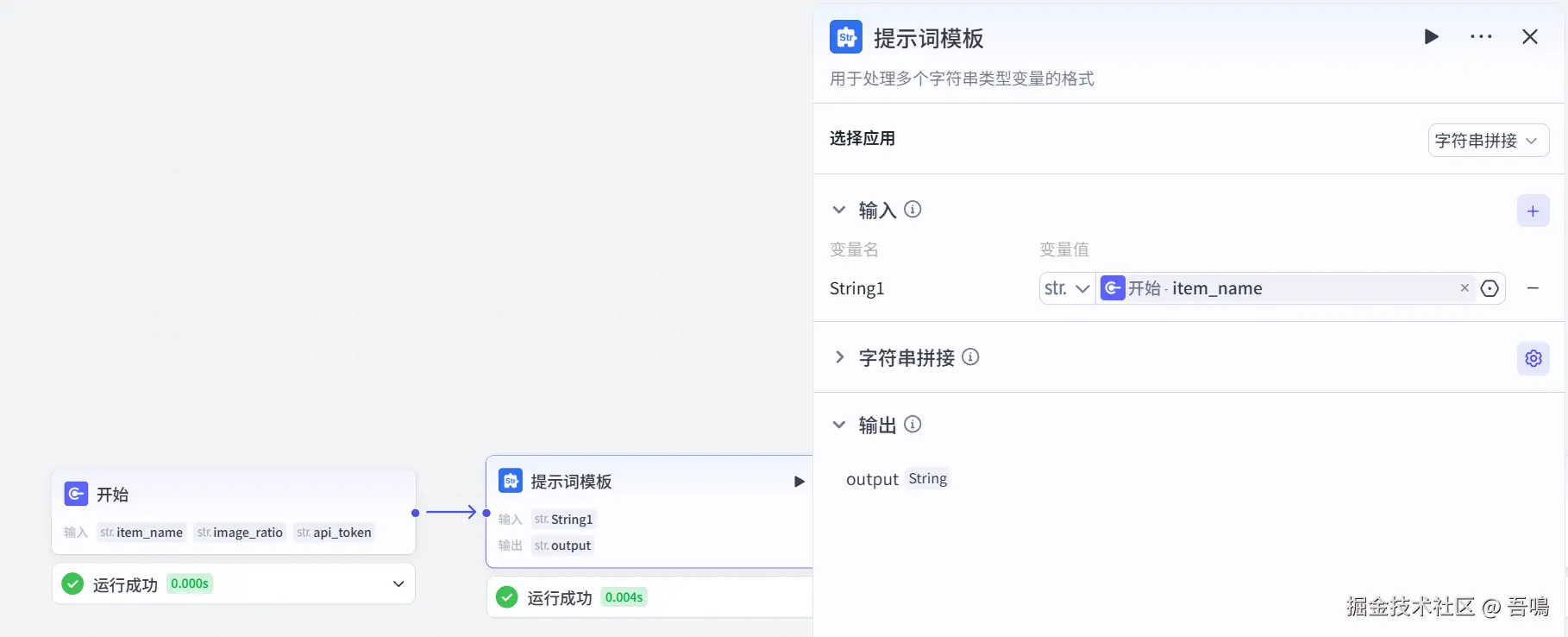The height and width of the screenshot is (637, 1568).
Task: Open variable picker circle icon for String1
Action: click(1490, 288)
